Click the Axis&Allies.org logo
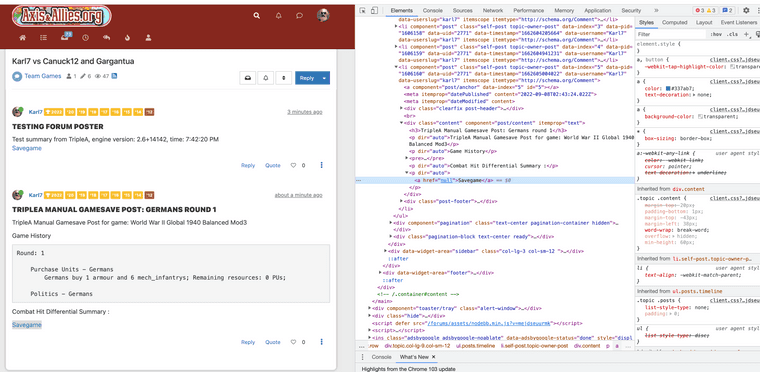760x372 pixels. coord(62,16)
